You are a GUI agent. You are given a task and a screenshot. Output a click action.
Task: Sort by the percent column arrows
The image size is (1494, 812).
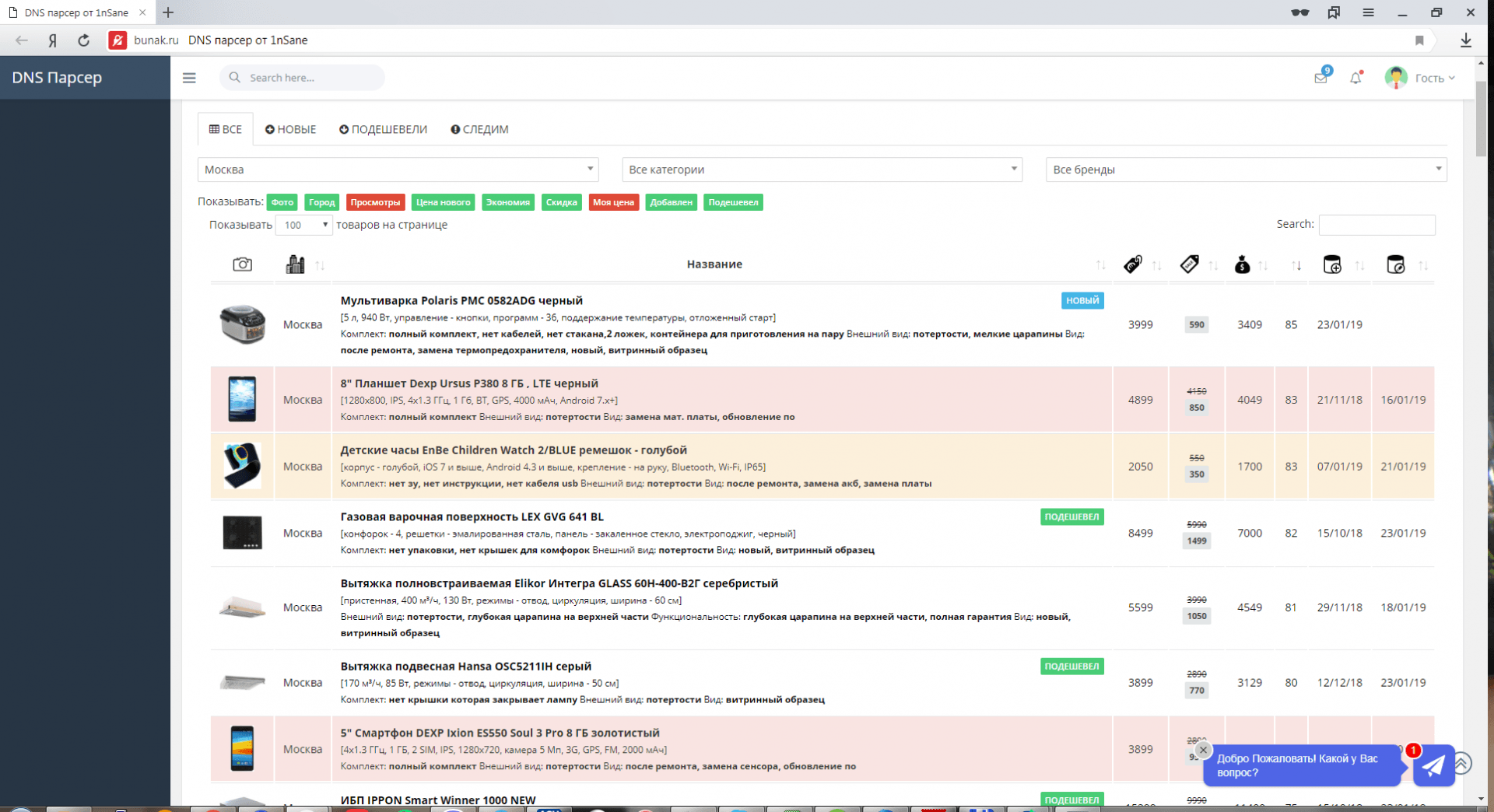pyautogui.click(x=1296, y=265)
